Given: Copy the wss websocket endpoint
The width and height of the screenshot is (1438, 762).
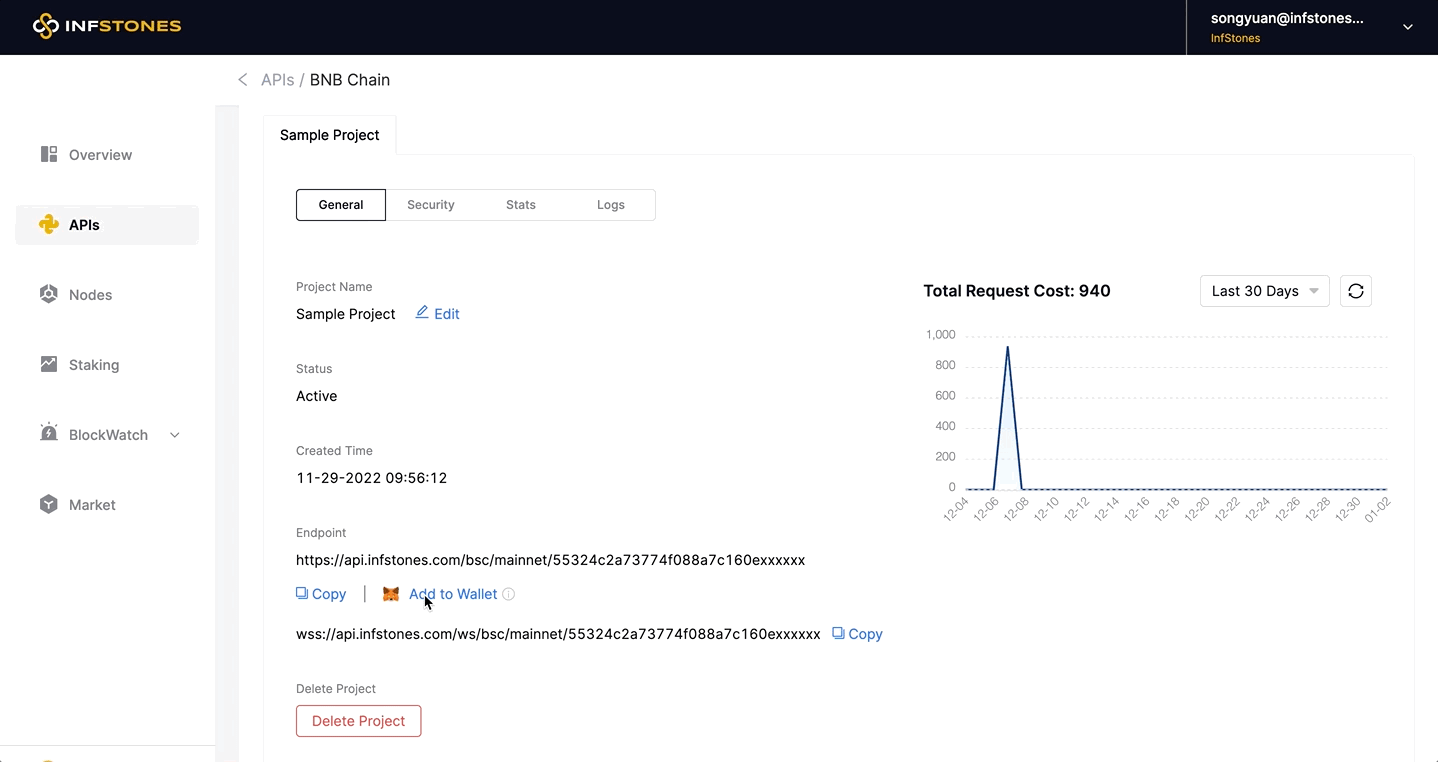Looking at the screenshot, I should point(857,634).
